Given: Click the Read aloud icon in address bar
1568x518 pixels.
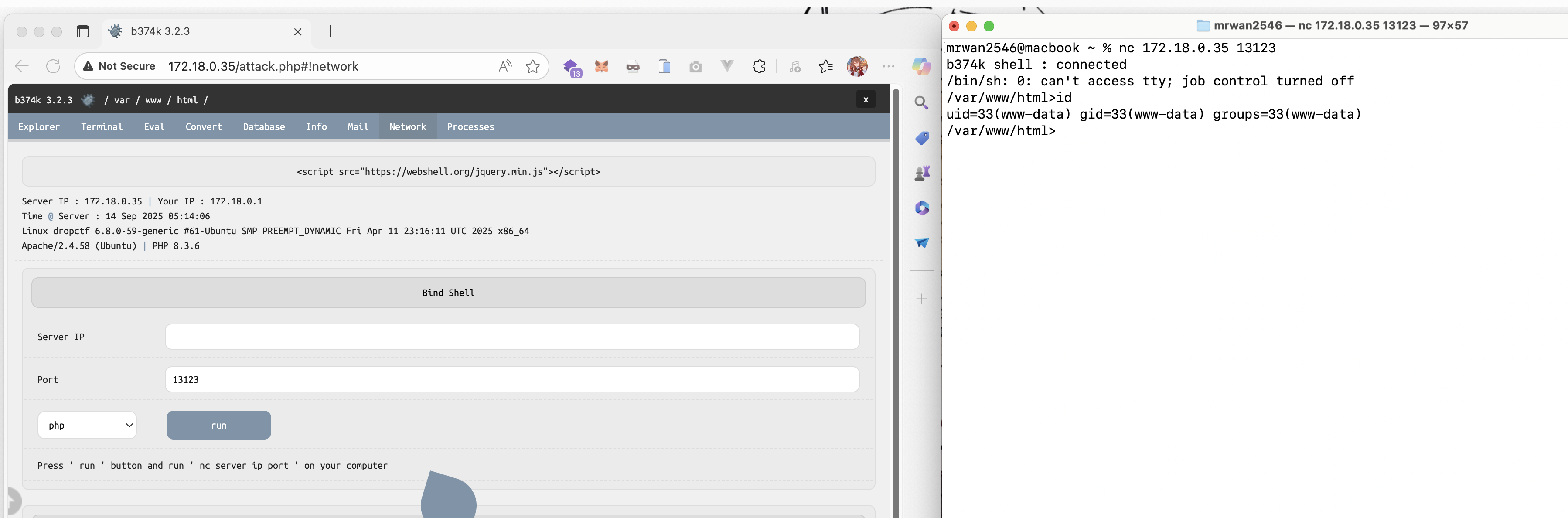Looking at the screenshot, I should point(504,66).
